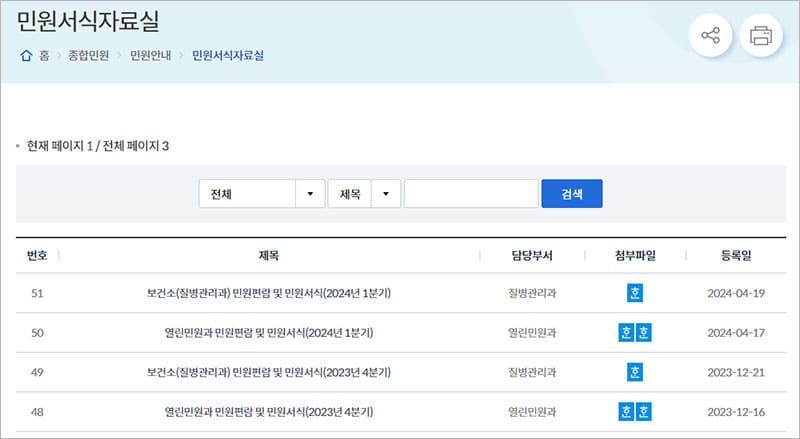Click the home icon in breadcrumb
The height and width of the screenshot is (439, 800).
click(x=26, y=56)
